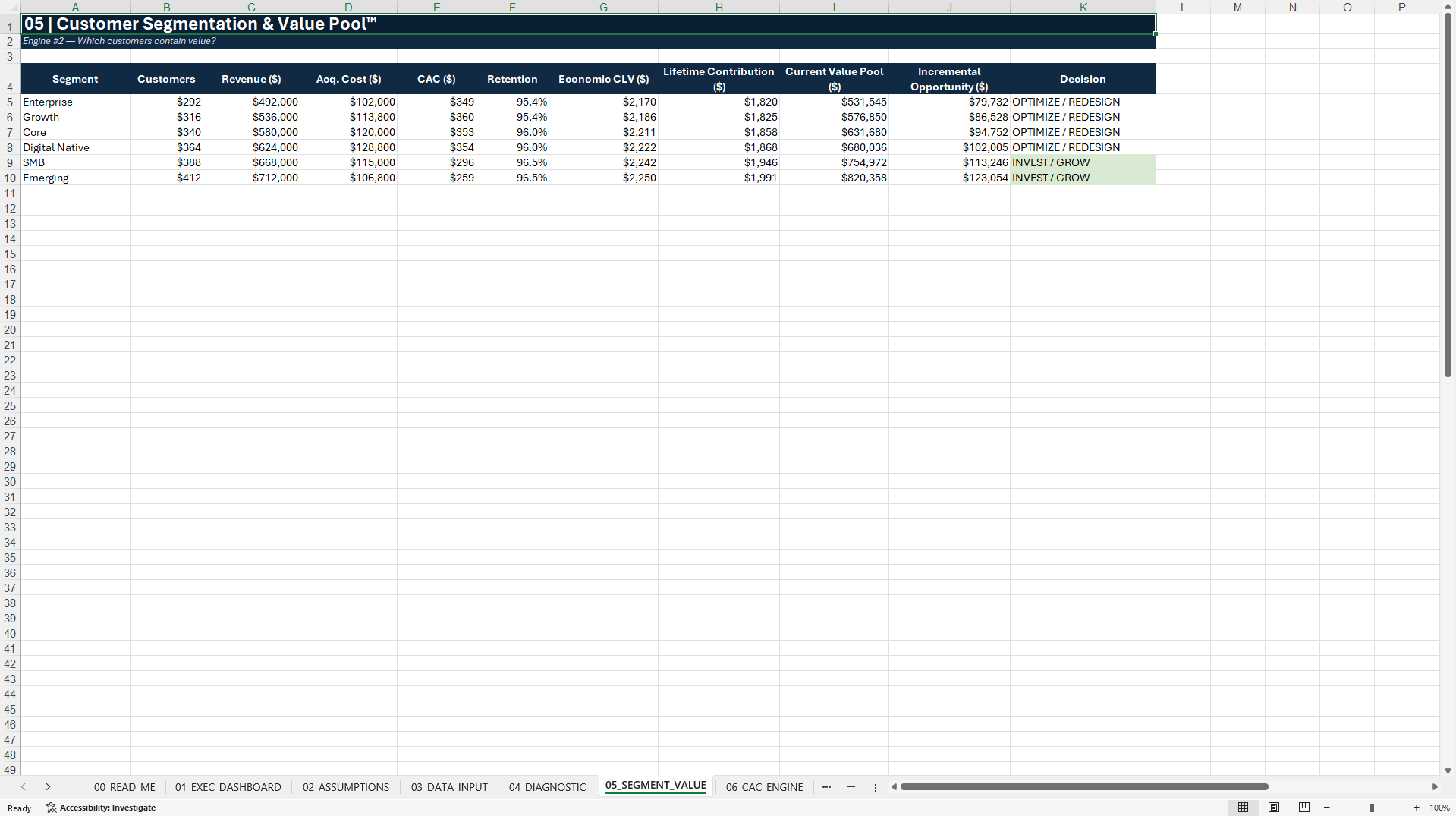
Task: Click horizontal scroll right arrow
Action: pos(1435,787)
